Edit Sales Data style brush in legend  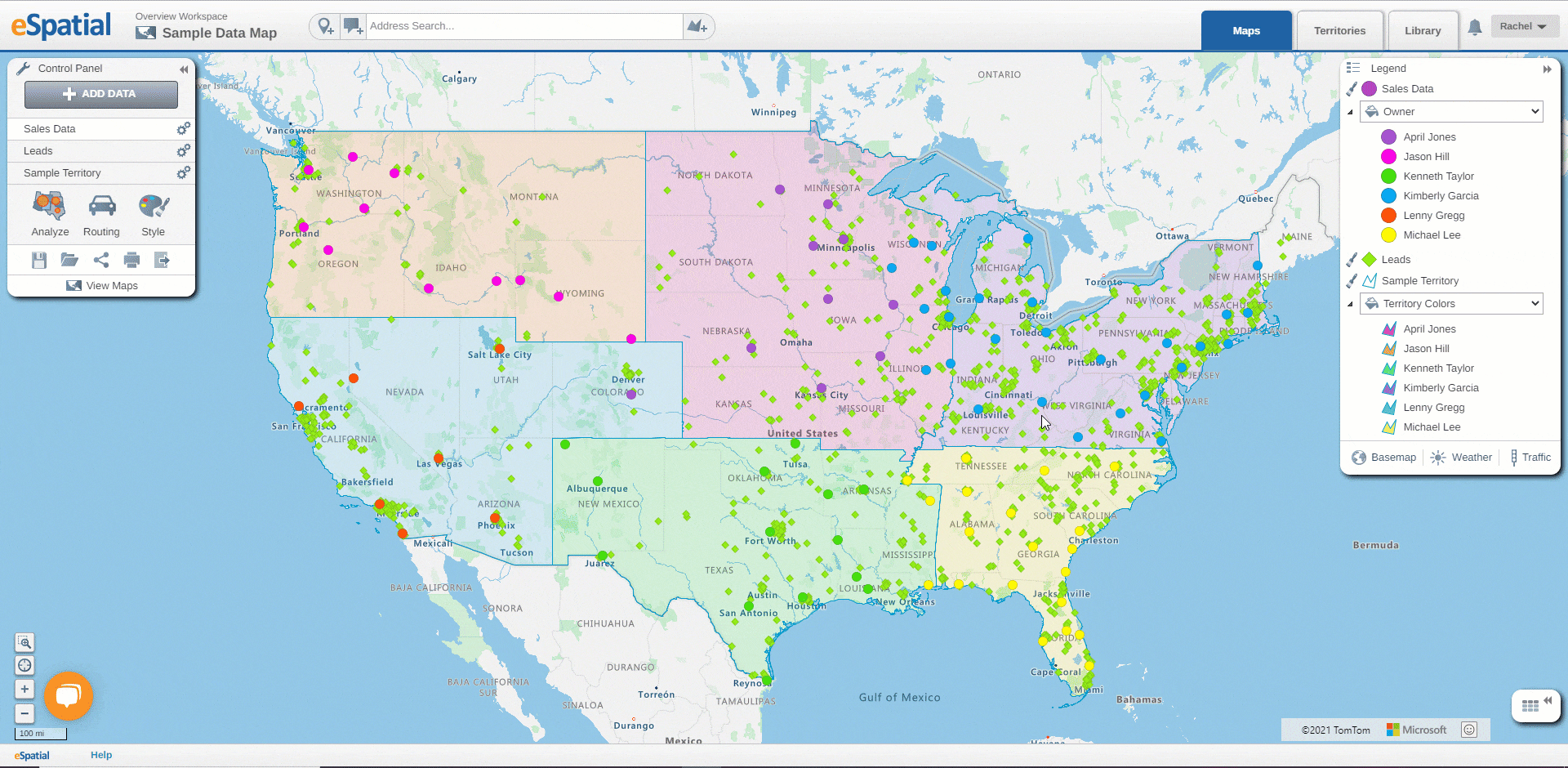[1351, 88]
